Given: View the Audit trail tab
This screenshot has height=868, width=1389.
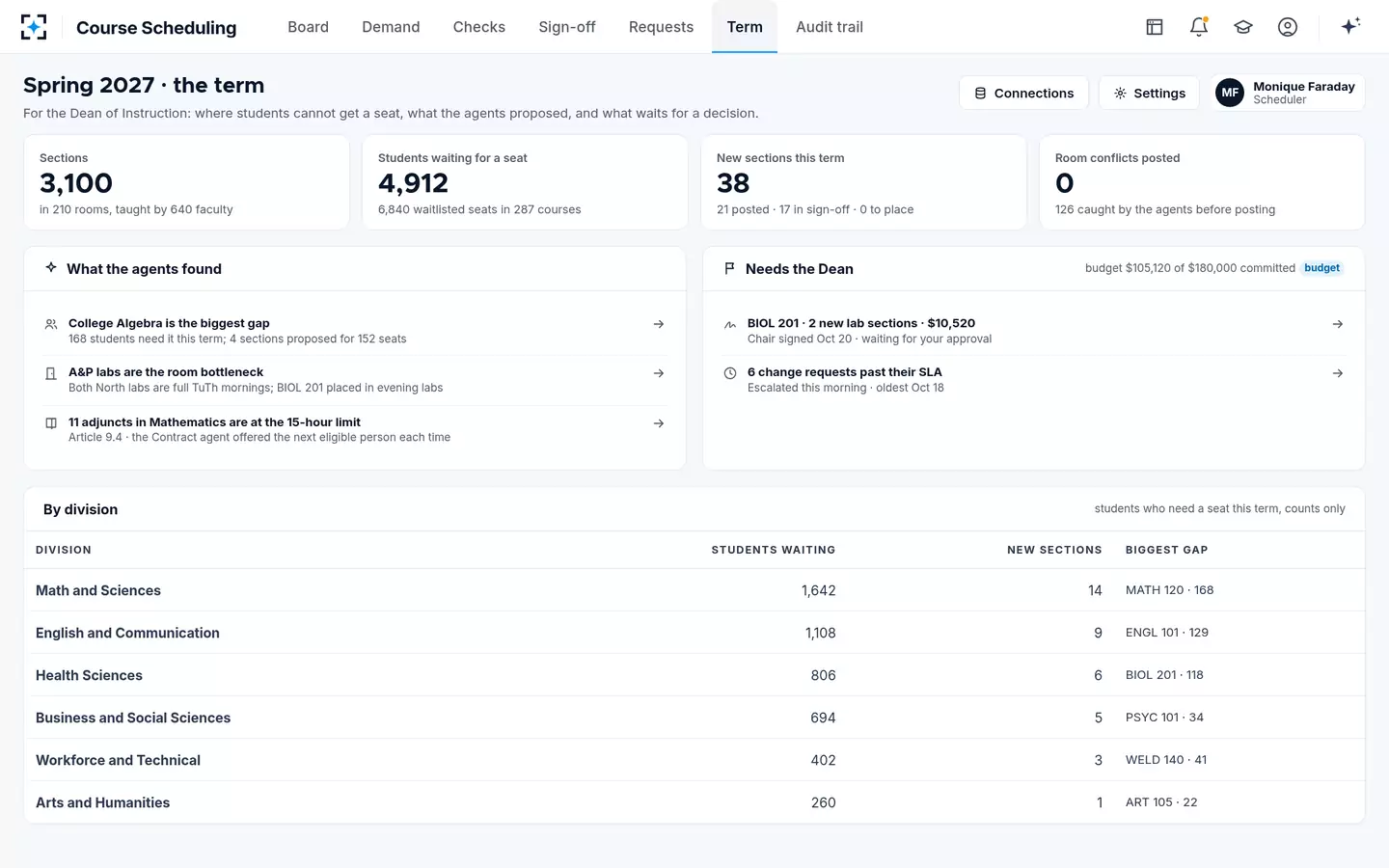Looking at the screenshot, I should [830, 27].
